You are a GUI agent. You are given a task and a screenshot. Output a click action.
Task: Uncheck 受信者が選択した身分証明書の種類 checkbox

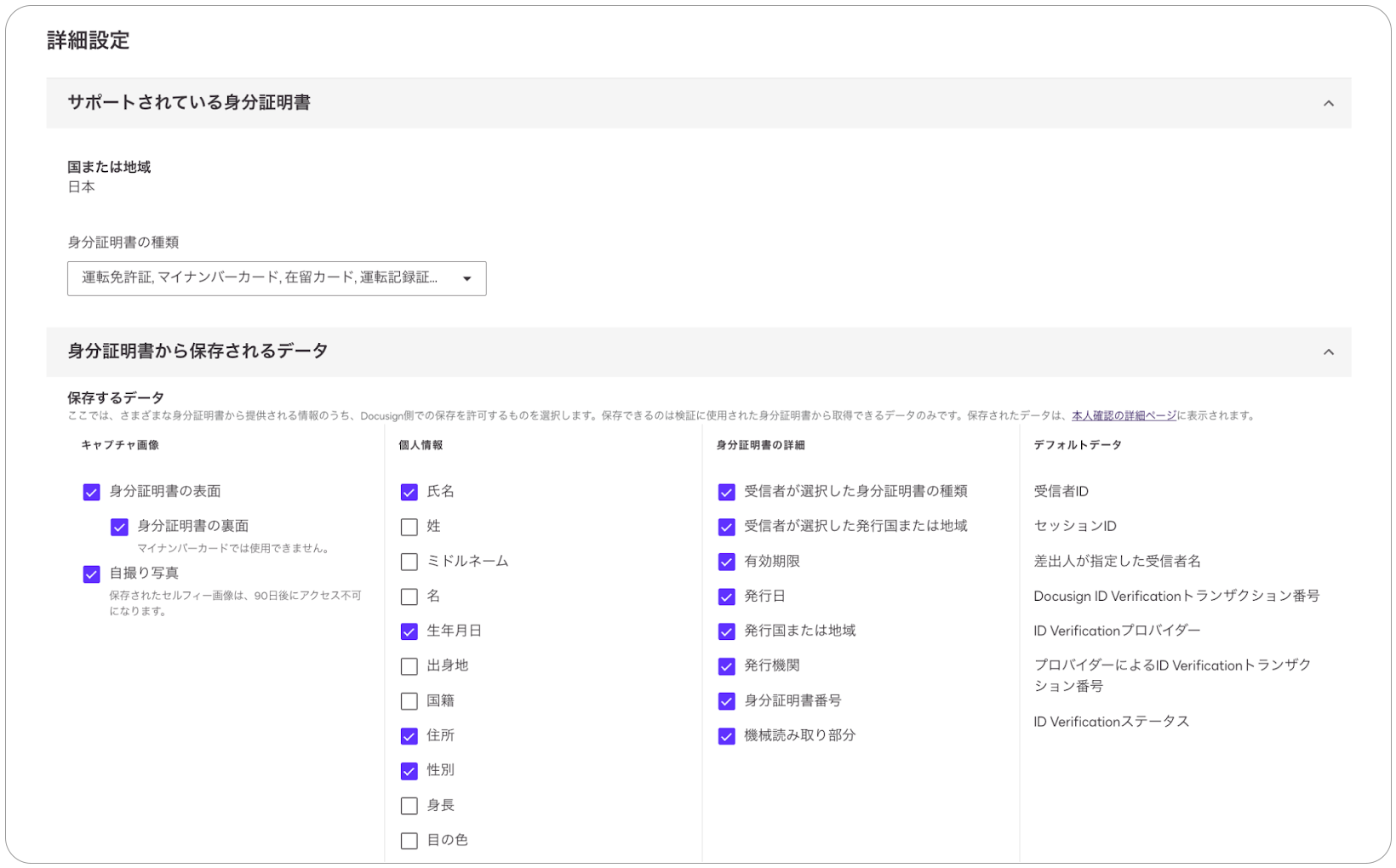(x=727, y=492)
